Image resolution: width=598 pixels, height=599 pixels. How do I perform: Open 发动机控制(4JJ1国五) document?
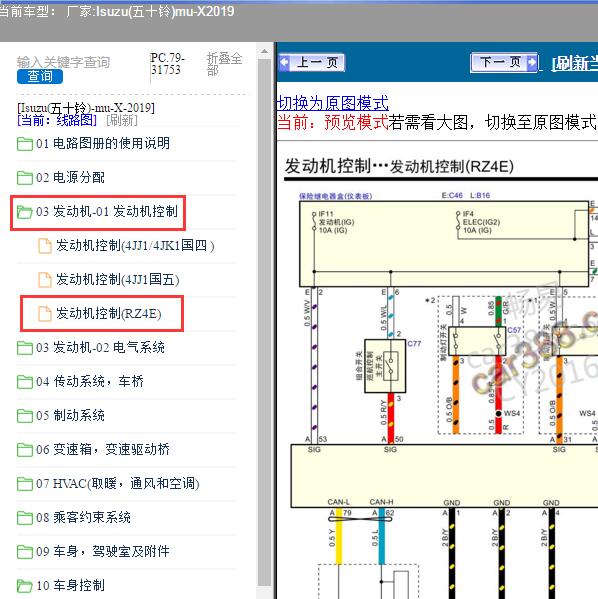pos(118,279)
